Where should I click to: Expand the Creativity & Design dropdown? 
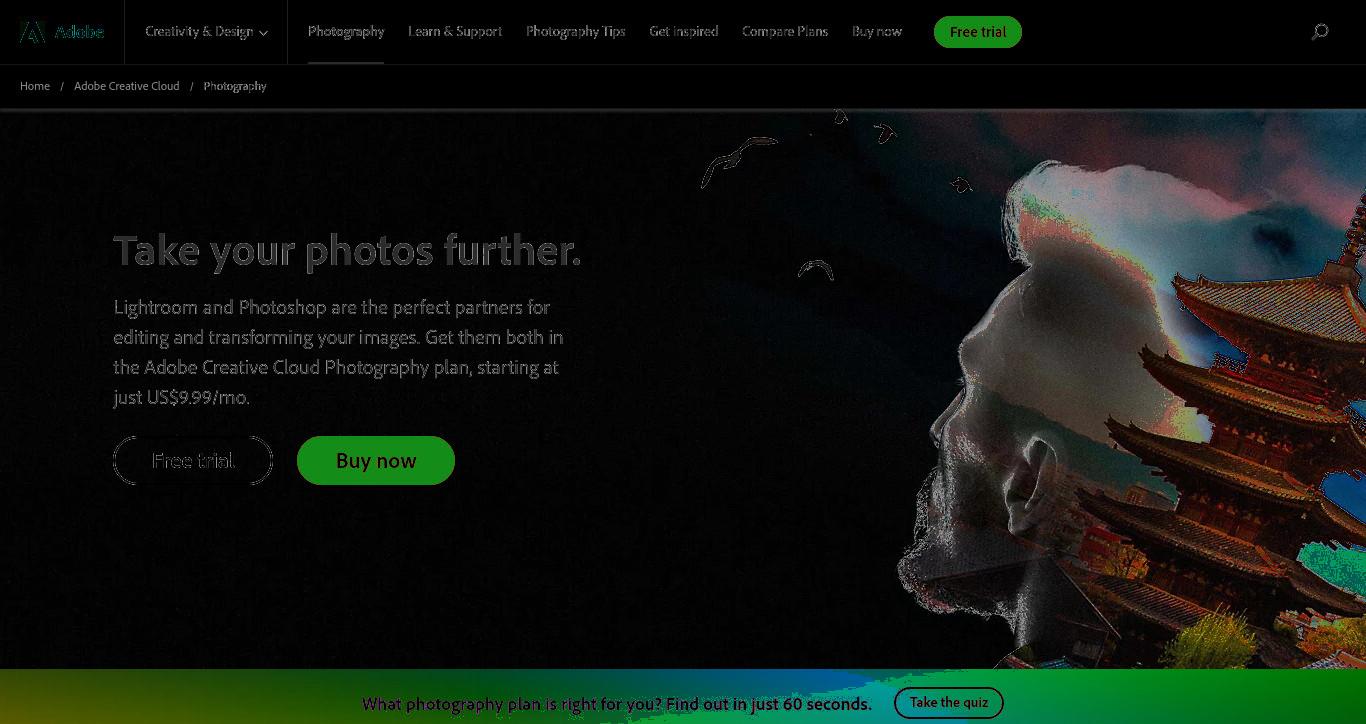pyautogui.click(x=206, y=32)
